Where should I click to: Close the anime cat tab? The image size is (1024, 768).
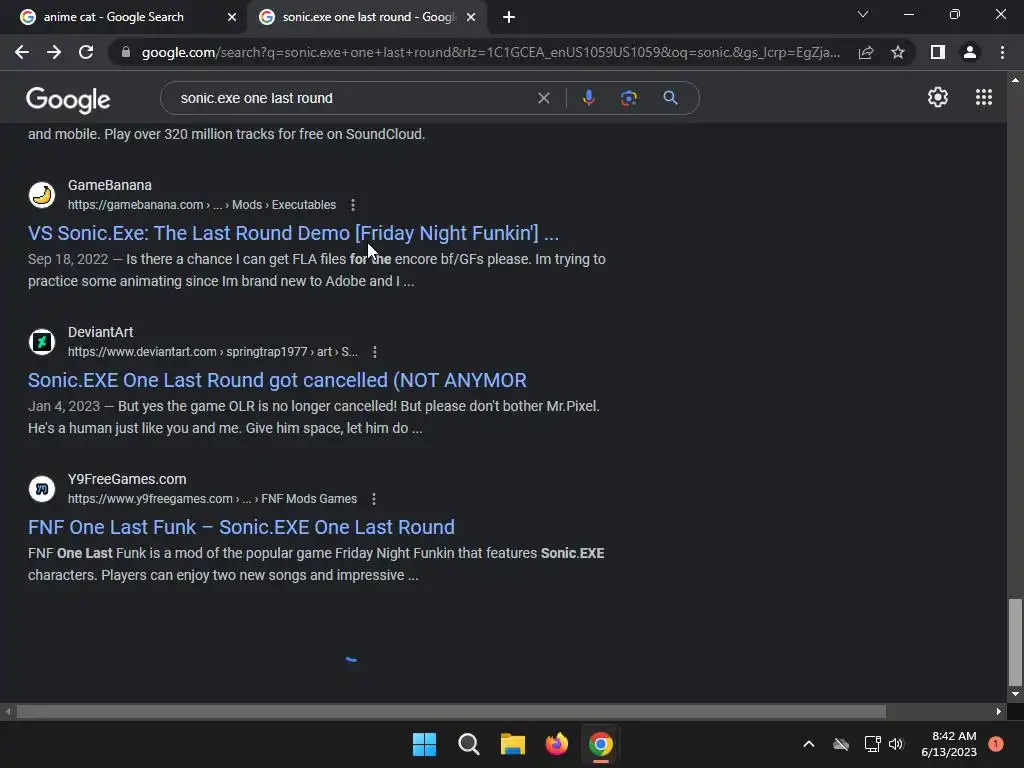tap(232, 17)
